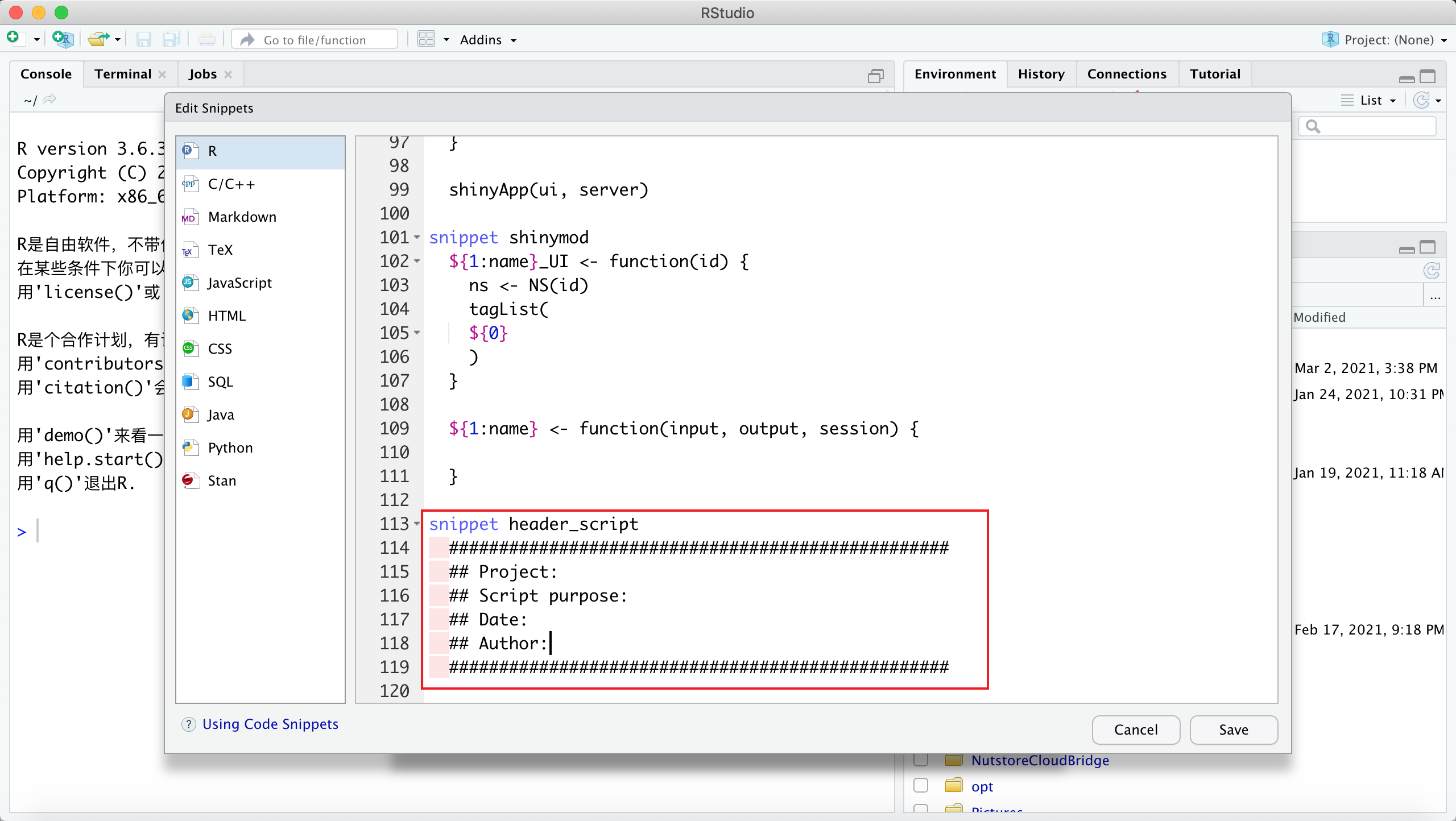Click the Cancel button in Edit Snippets
Viewport: 1456px width, 821px height.
(x=1136, y=729)
